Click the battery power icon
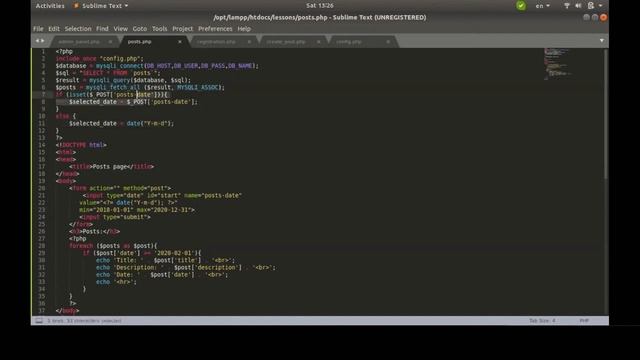This screenshot has width=640, height=360. coord(591,6)
